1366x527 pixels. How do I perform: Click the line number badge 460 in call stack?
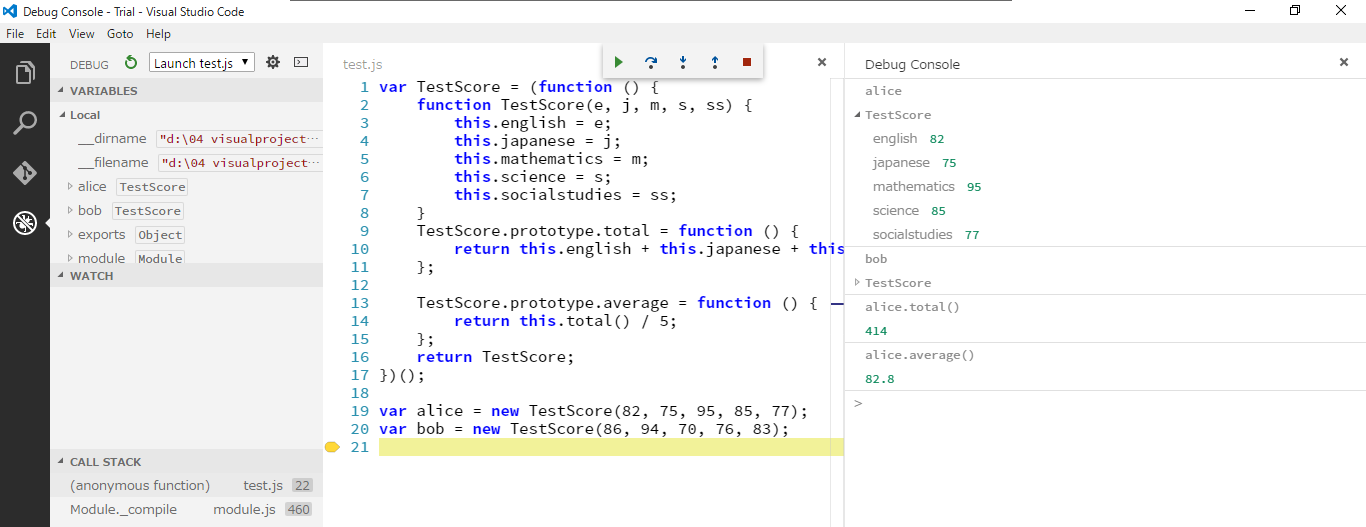(x=298, y=510)
